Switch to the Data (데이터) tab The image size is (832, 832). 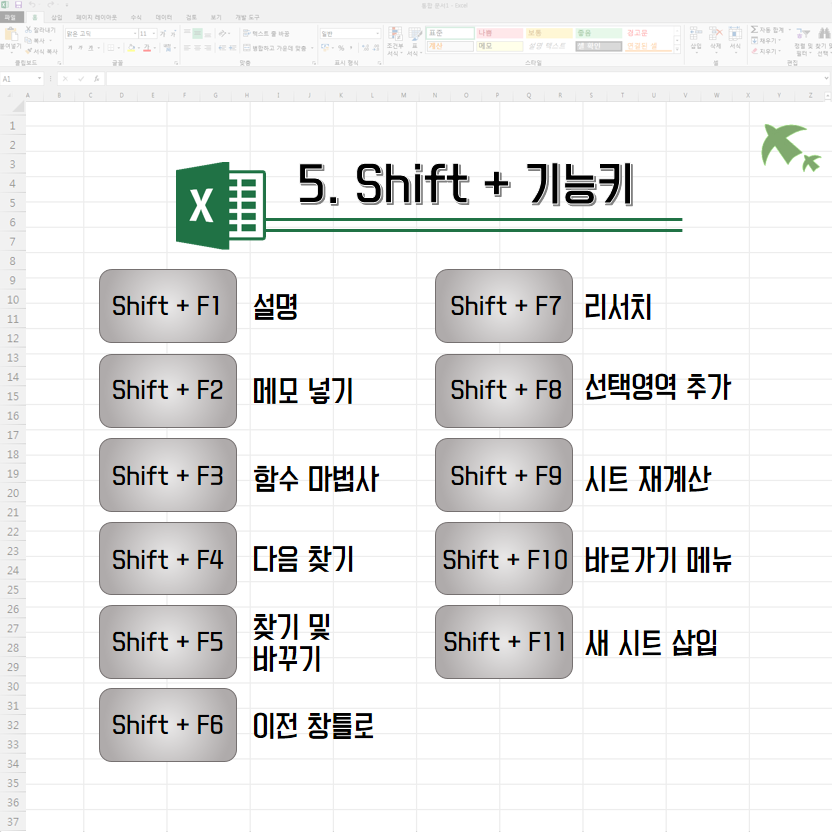(163, 17)
